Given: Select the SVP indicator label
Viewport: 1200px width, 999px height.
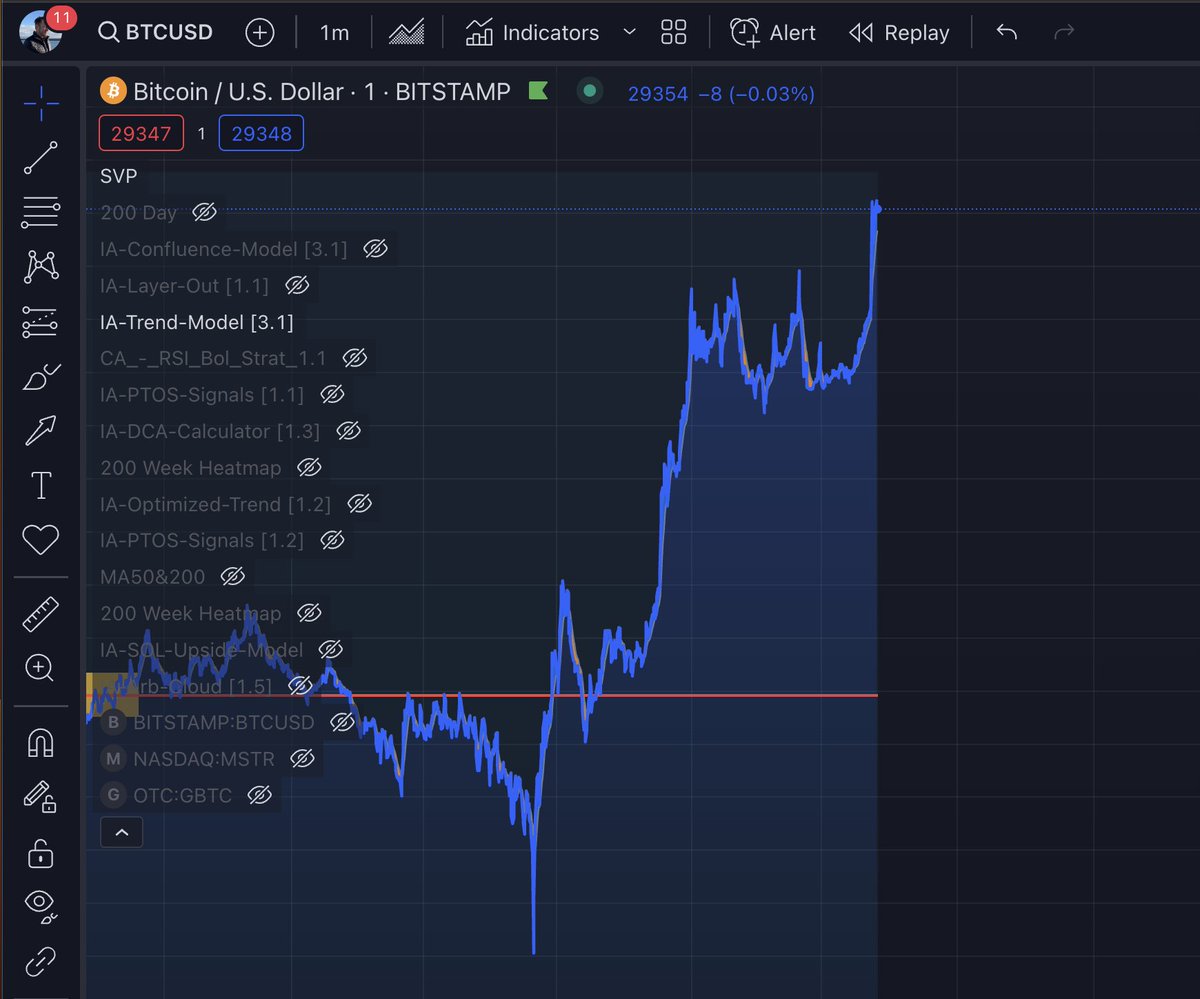Looking at the screenshot, I should 119,176.
